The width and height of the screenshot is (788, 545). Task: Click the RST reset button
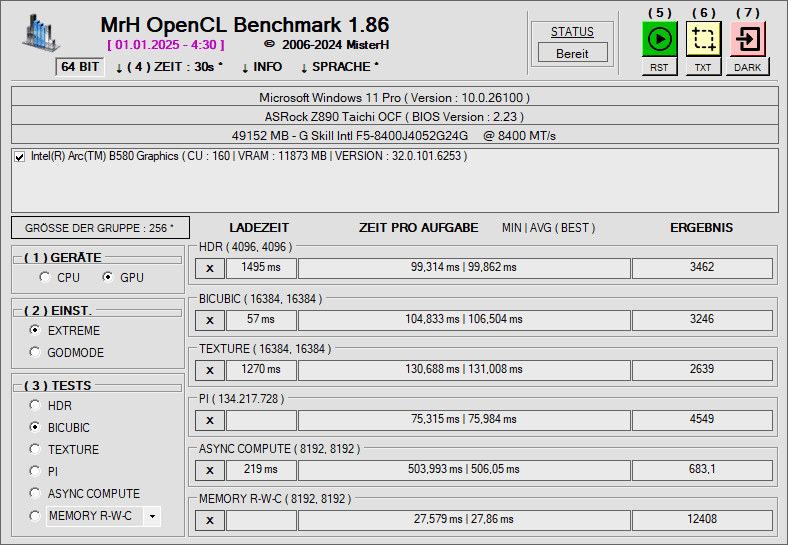[x=659, y=67]
